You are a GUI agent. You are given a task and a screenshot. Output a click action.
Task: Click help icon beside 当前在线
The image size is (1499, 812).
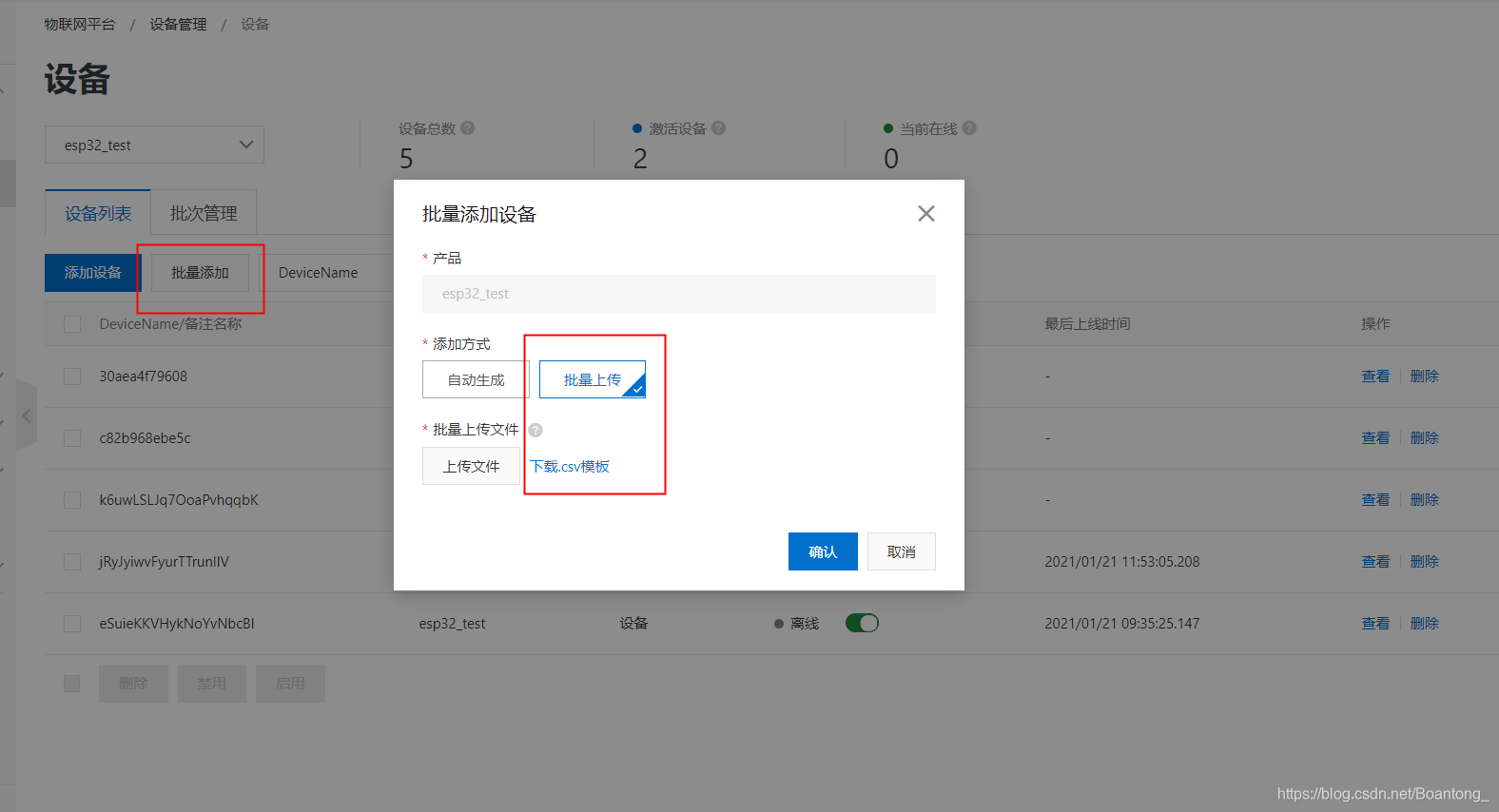(x=969, y=127)
